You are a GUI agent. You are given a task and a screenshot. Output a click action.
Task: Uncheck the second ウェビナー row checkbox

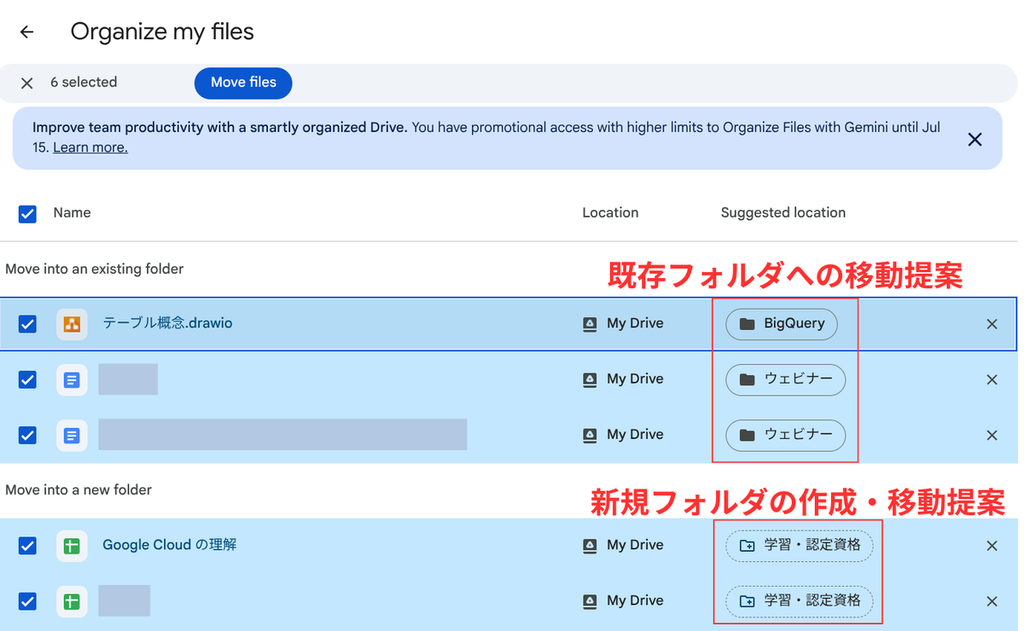point(27,435)
